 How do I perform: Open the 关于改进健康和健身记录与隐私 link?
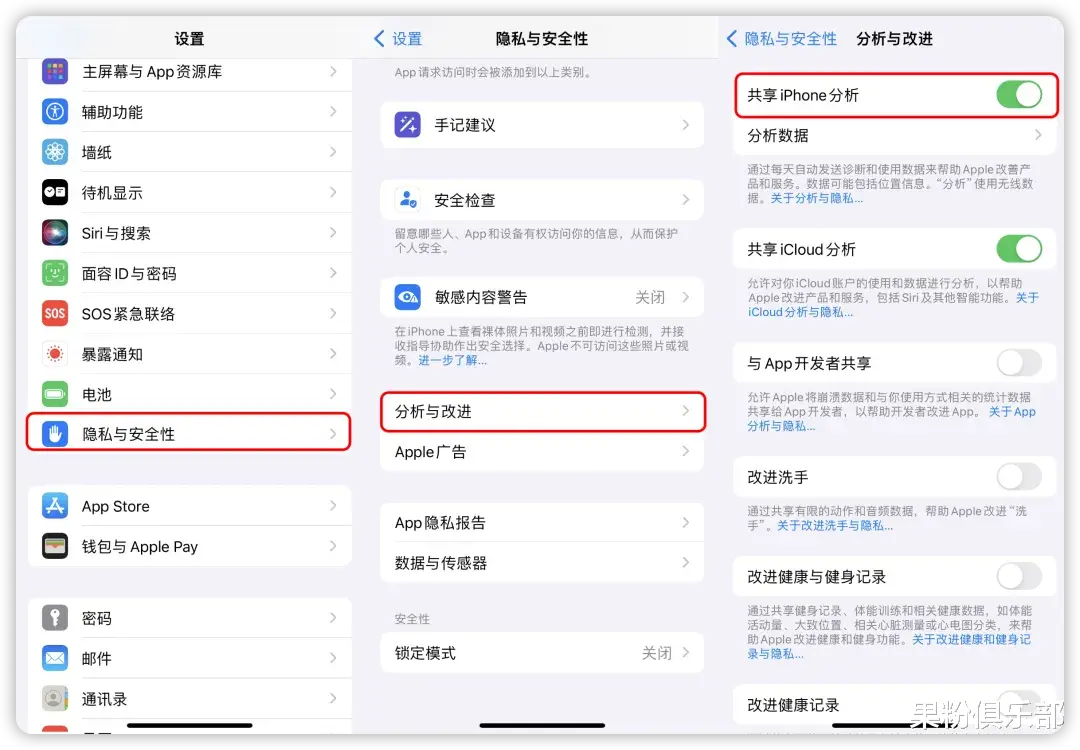click(889, 647)
